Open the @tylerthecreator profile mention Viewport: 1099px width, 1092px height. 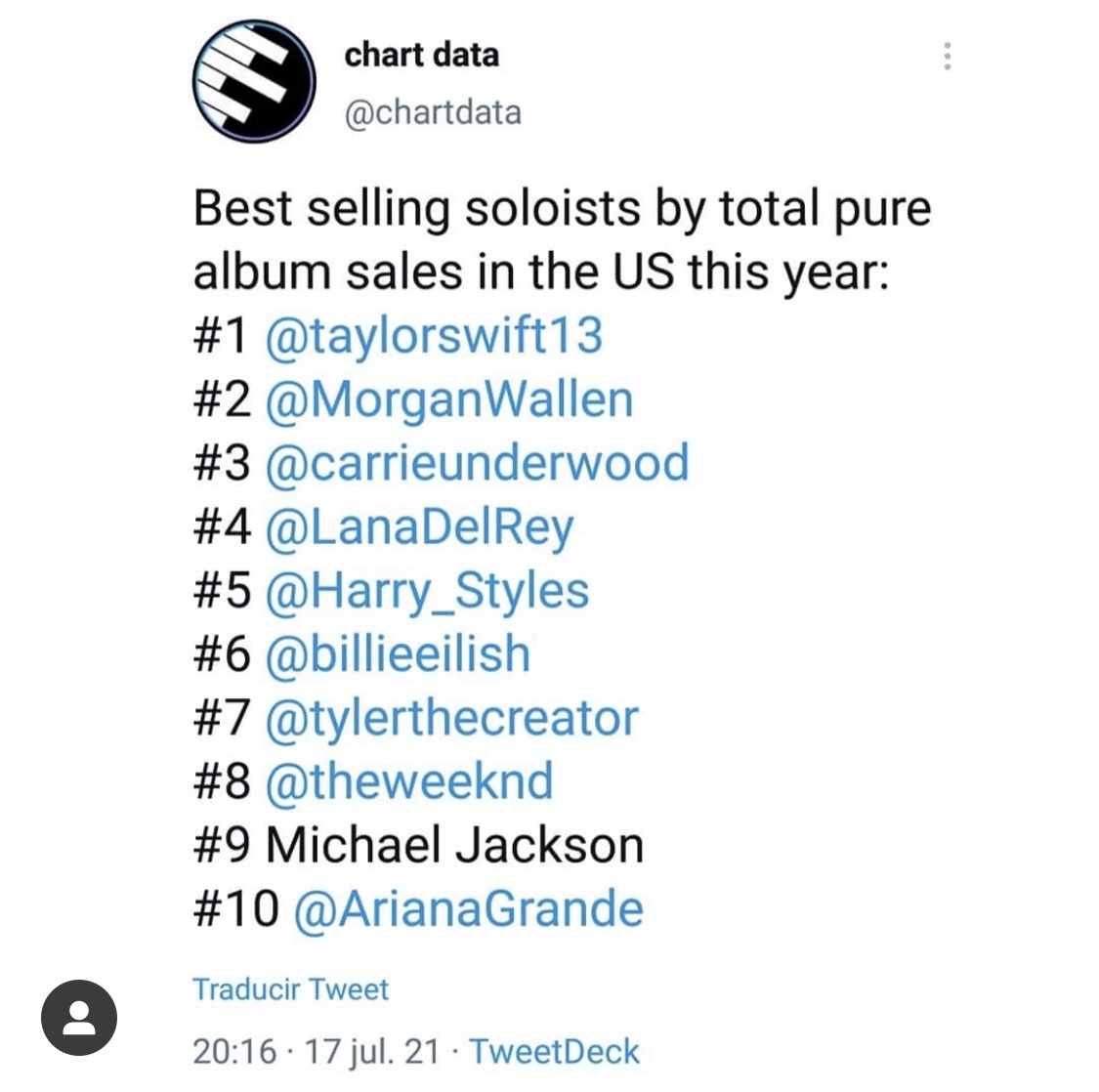click(451, 718)
